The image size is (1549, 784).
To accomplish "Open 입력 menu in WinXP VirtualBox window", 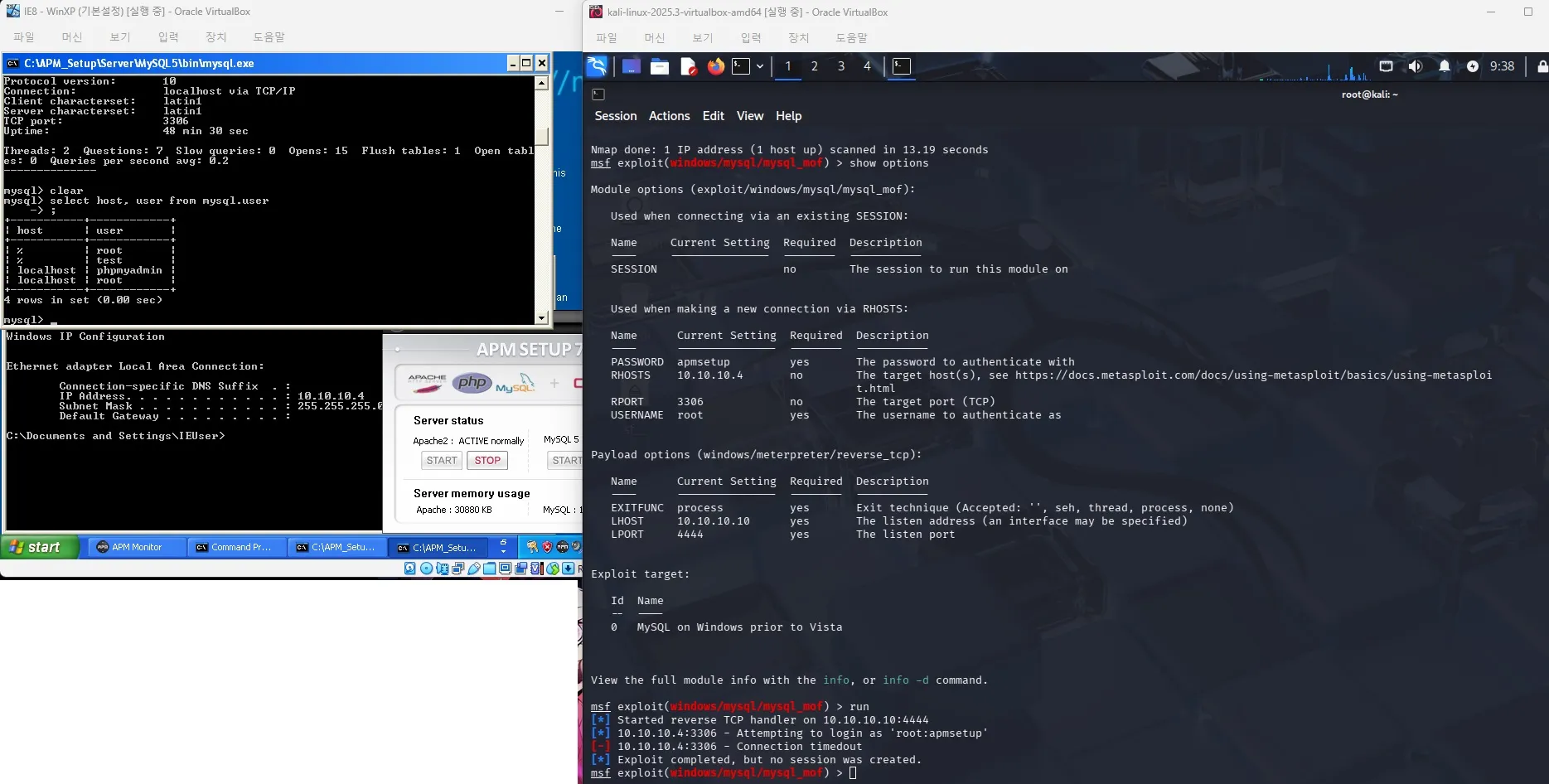I will tap(168, 37).
